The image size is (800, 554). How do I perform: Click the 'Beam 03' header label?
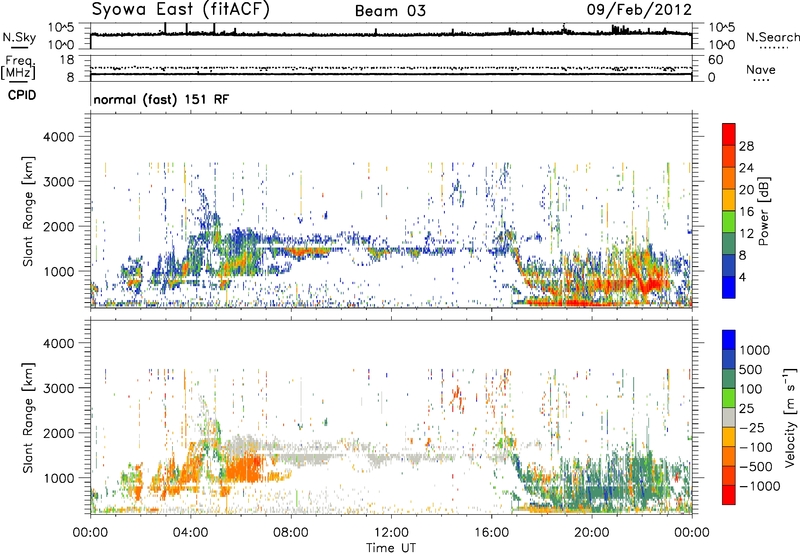[390, 11]
